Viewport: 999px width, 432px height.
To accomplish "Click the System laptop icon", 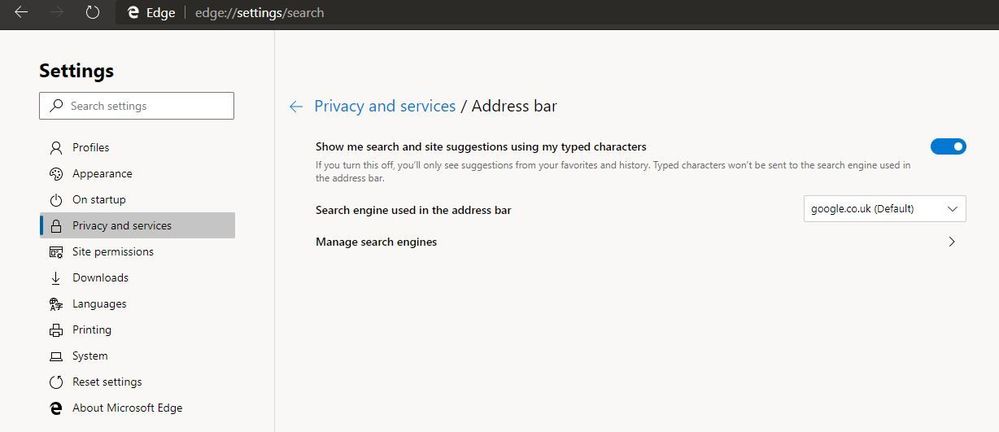I will 56,357.
